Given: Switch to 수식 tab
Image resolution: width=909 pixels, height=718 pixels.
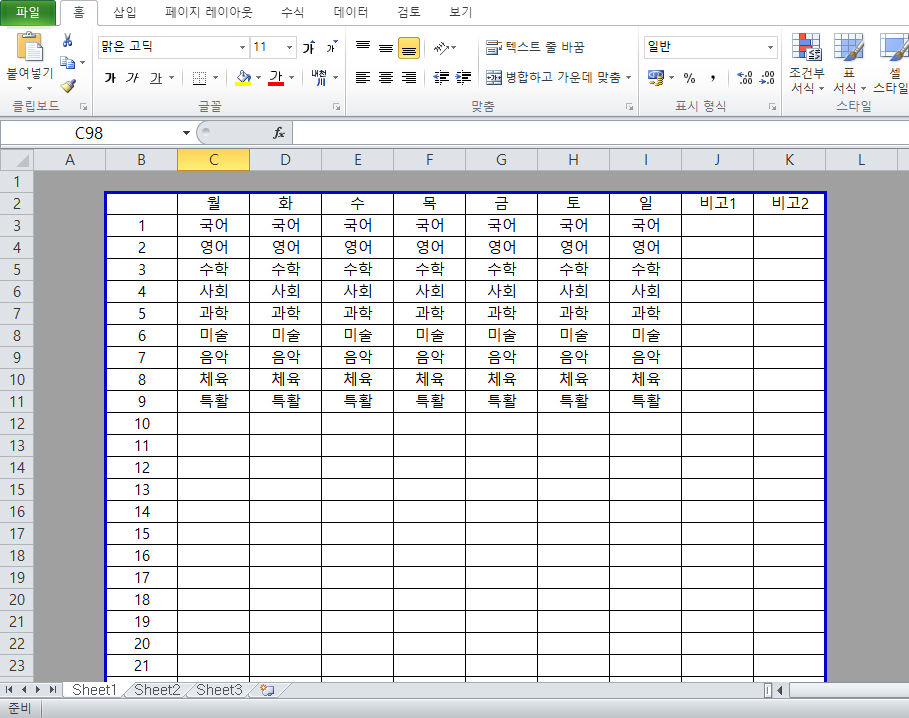Looking at the screenshot, I should (x=292, y=12).
